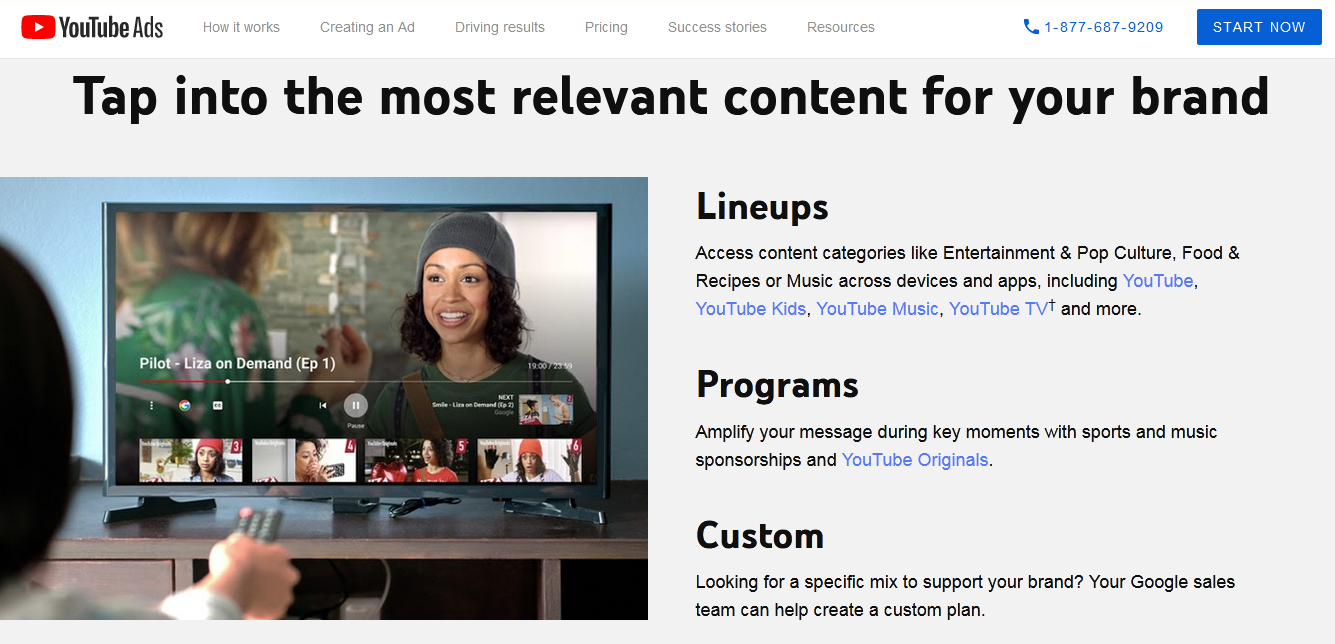The image size is (1335, 644).
Task: Click the previous track icon in the player
Action: (322, 405)
